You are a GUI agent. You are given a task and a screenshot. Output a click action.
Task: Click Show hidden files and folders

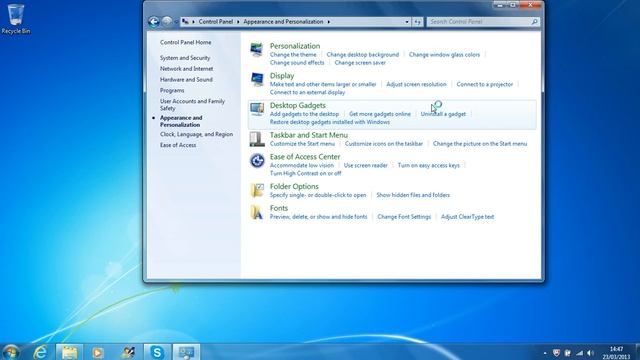413,196
